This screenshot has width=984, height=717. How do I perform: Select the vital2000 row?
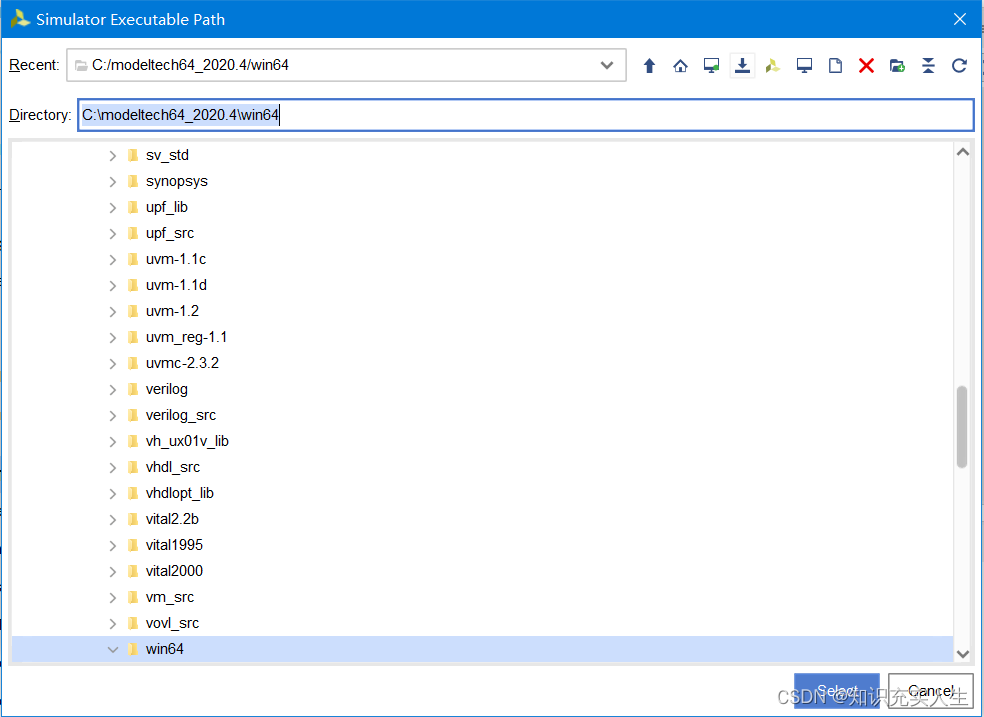pyautogui.click(x=482, y=571)
